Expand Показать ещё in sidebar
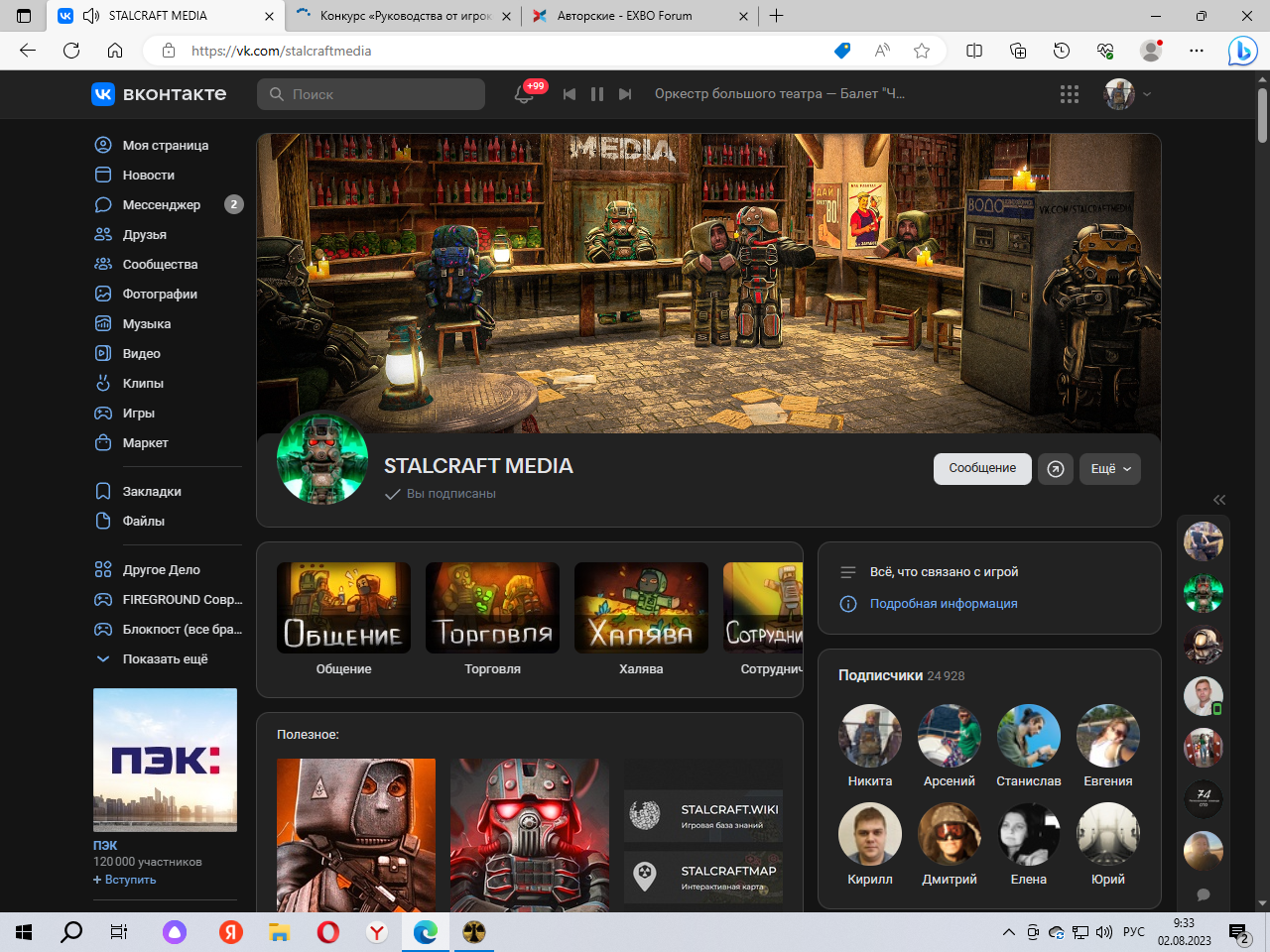Screen dimensions: 1270x952 165,658
